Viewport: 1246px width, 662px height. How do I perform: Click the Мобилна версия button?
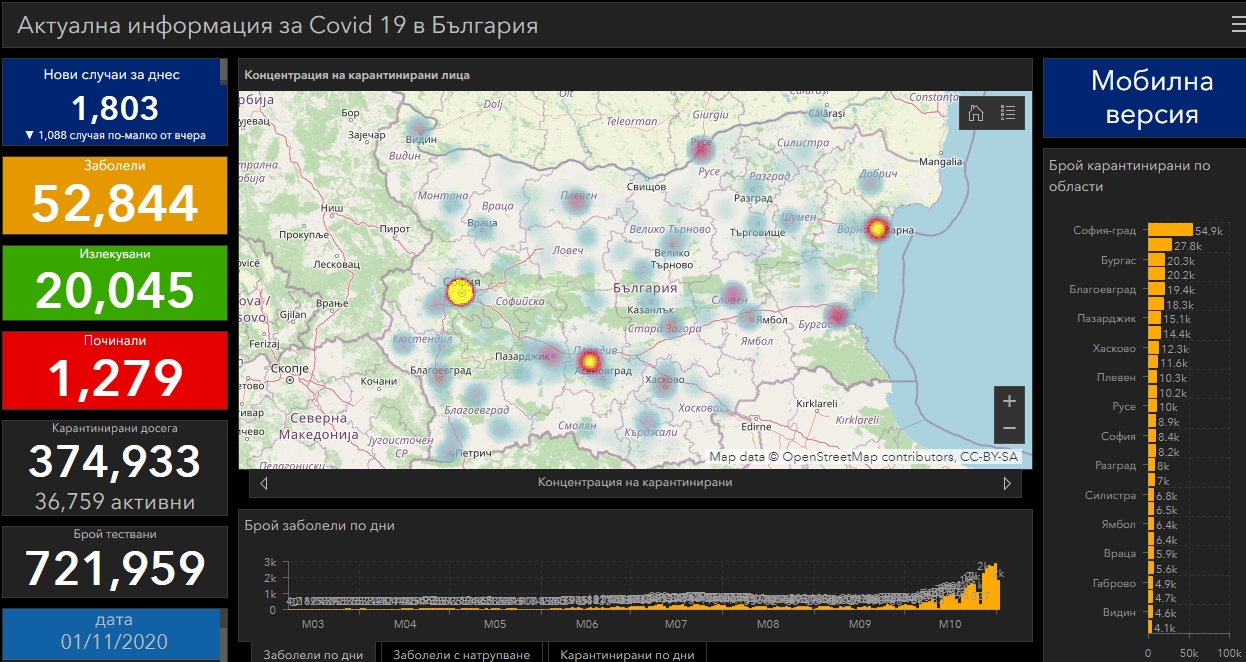click(x=1151, y=98)
